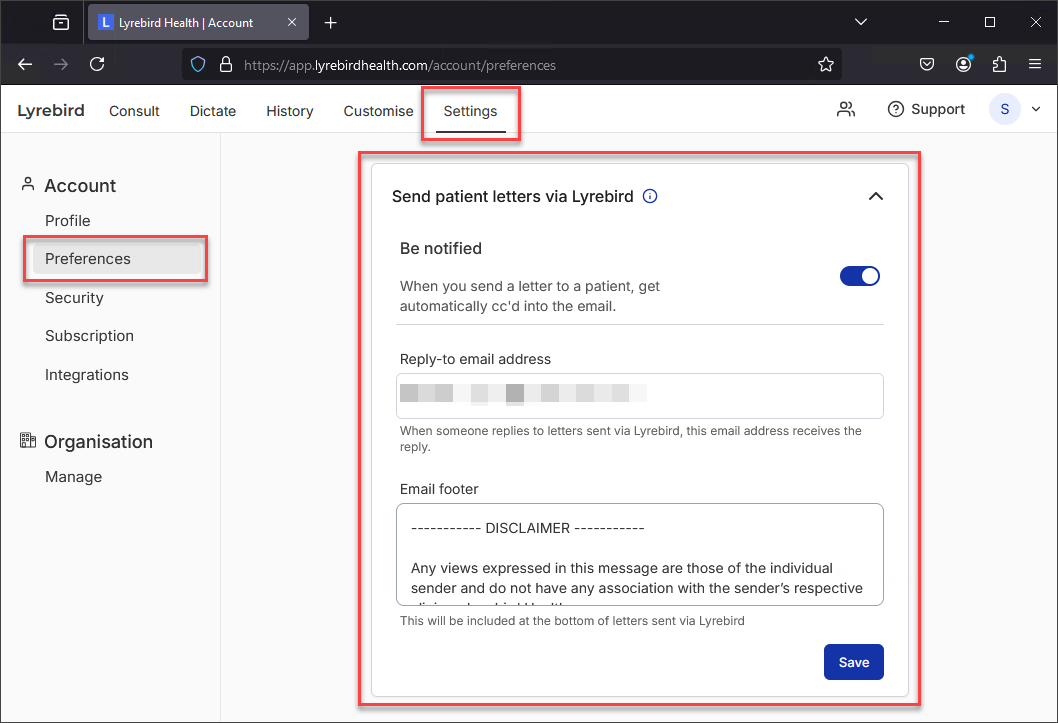
Task: Bookmark this page with the star
Action: [825, 65]
